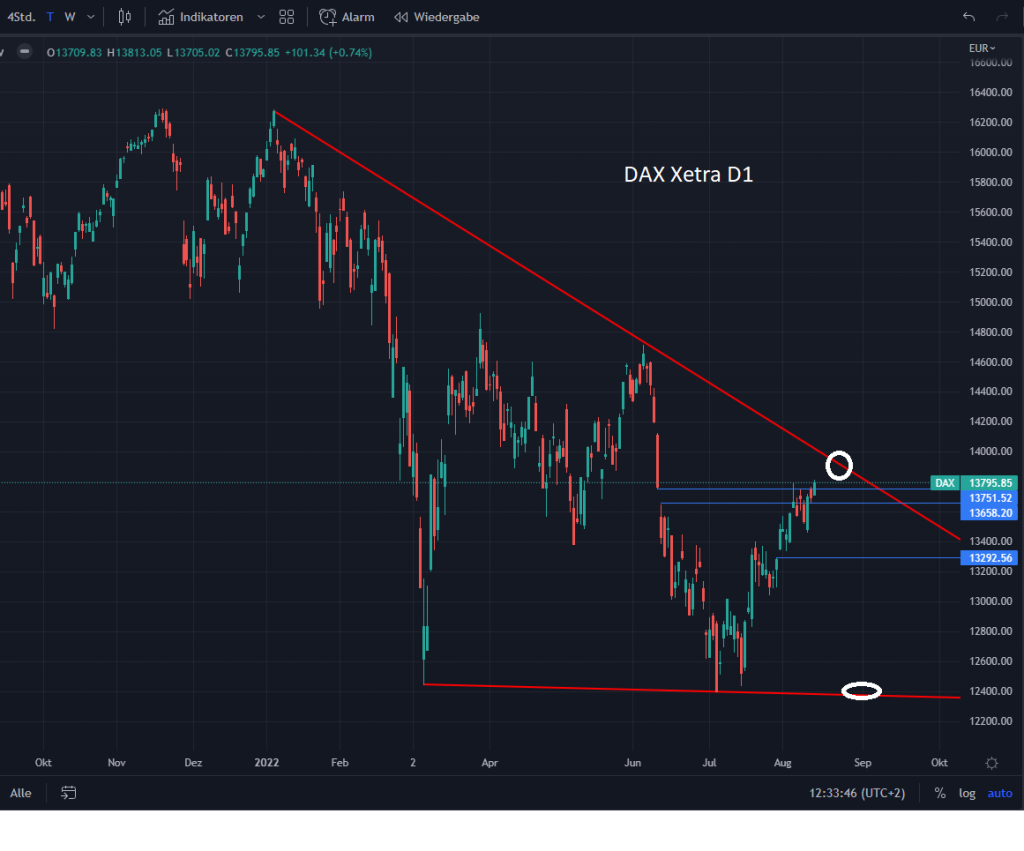Expand the favorite indicators dropdown arrow

point(261,17)
